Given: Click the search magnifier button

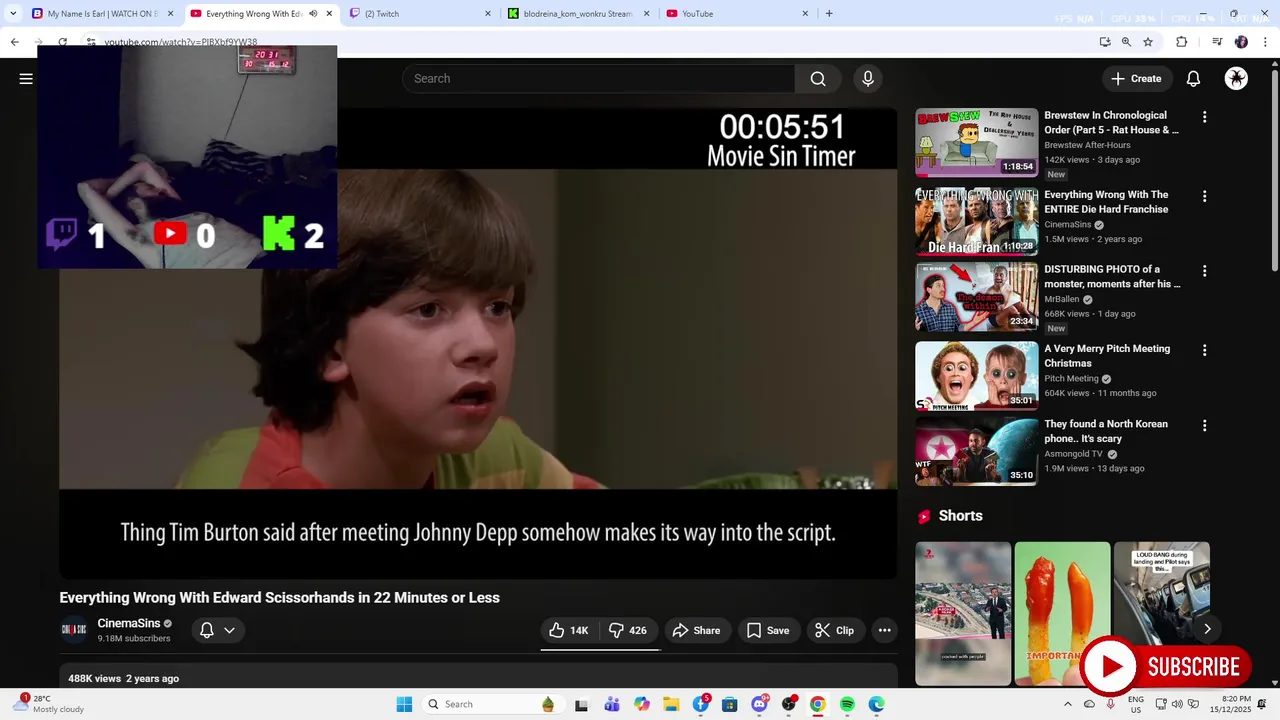Looking at the screenshot, I should tap(818, 79).
